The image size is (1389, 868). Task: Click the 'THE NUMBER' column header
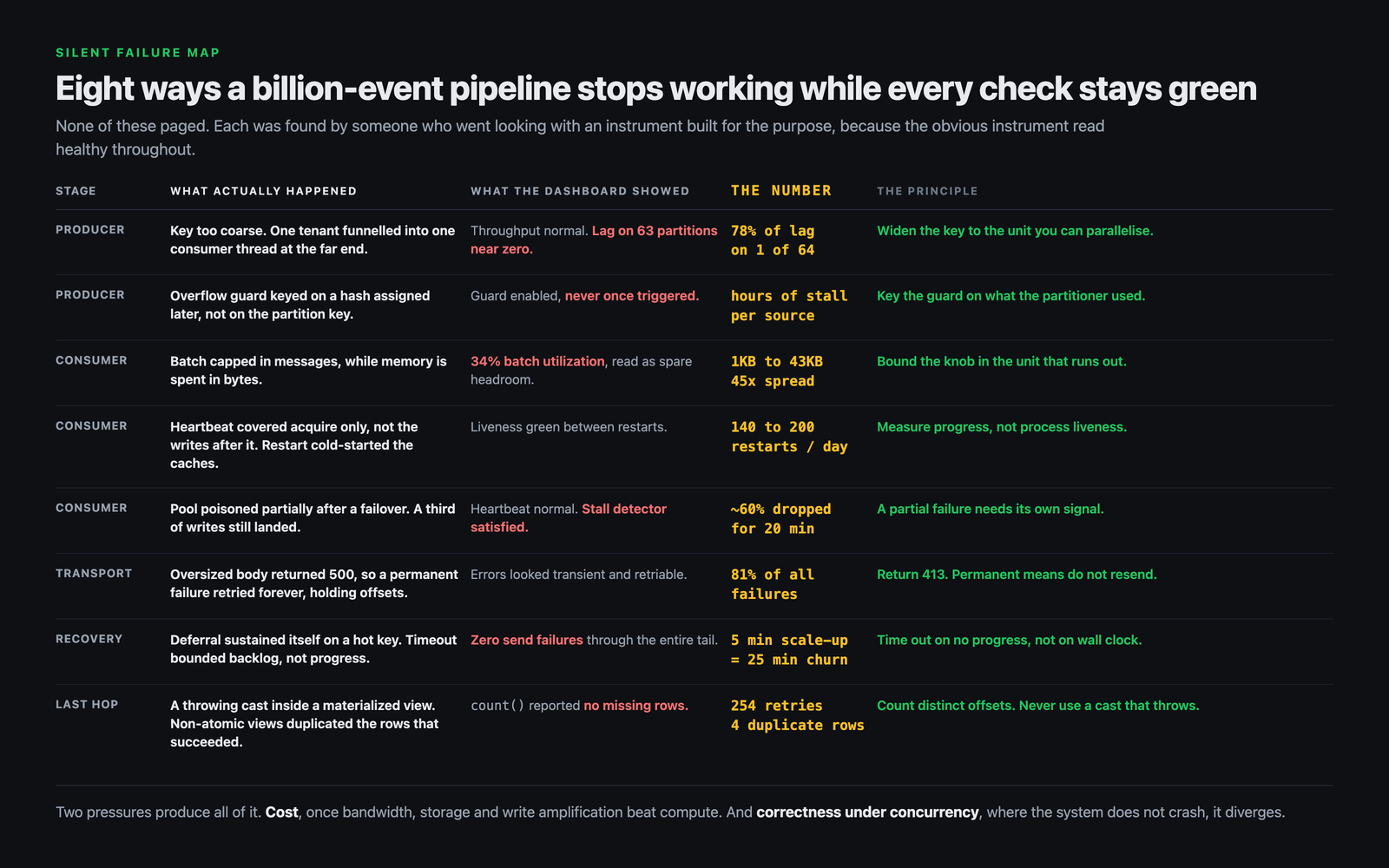pos(781,190)
